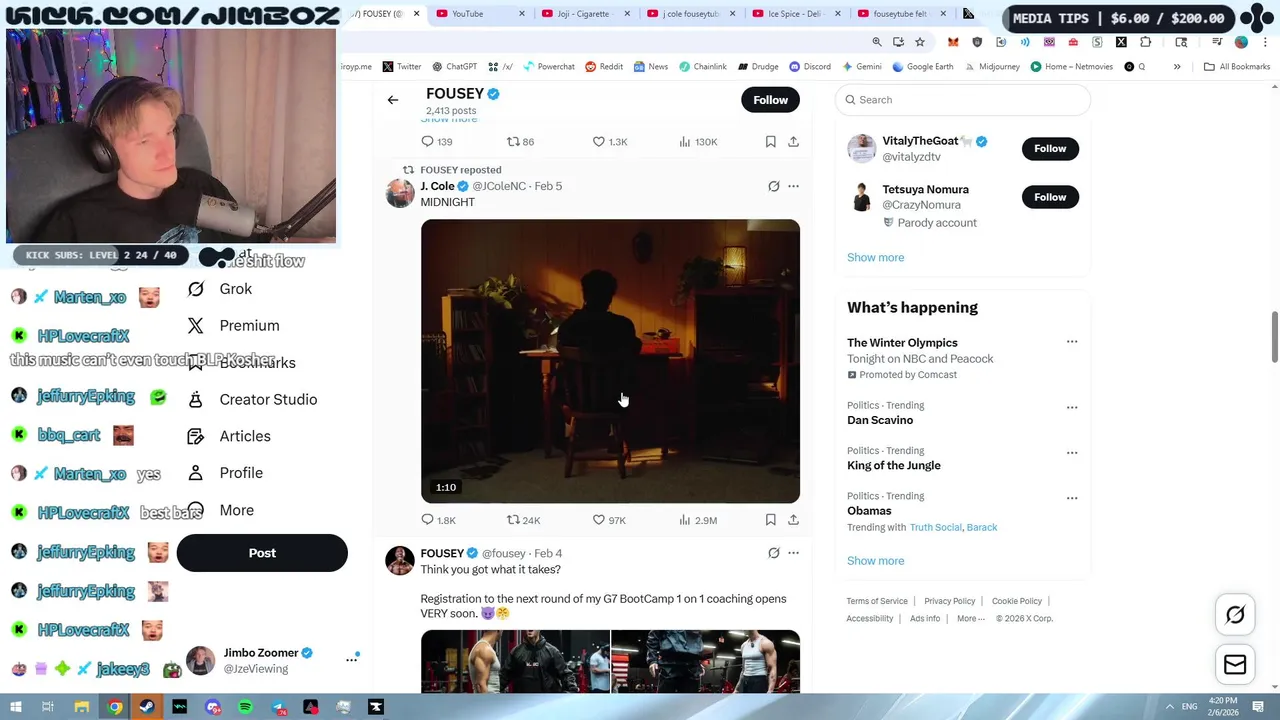
Task: Open the All Bookmarks folder
Action: point(1237,67)
